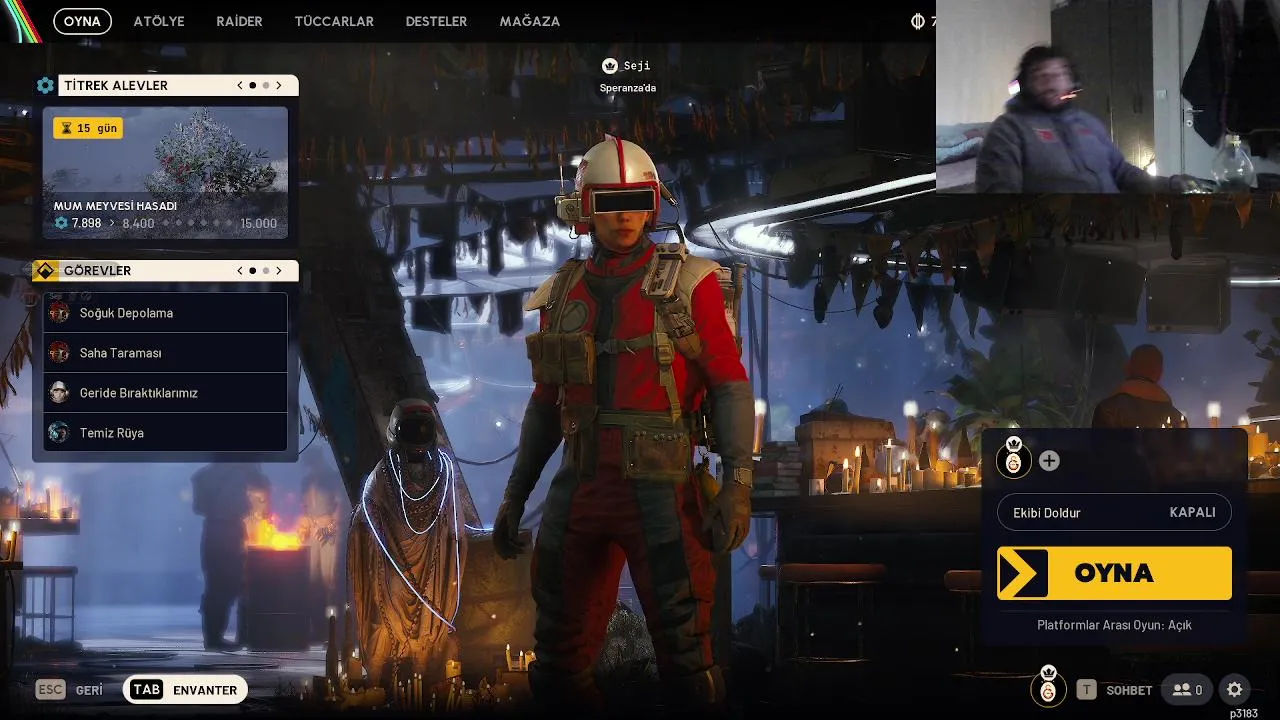This screenshot has width=1280, height=720.
Task: Click the Saha Taraması quest giver portrait
Action: (x=59, y=353)
